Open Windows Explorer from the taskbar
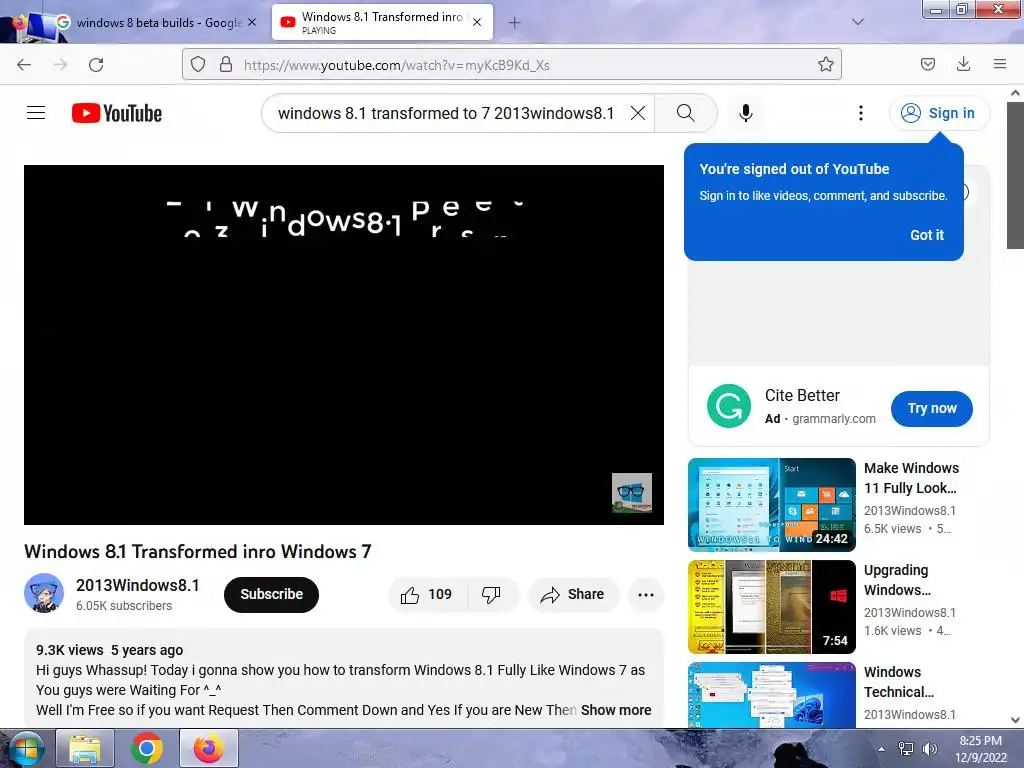Screen dimensions: 1024x768 click(85, 748)
